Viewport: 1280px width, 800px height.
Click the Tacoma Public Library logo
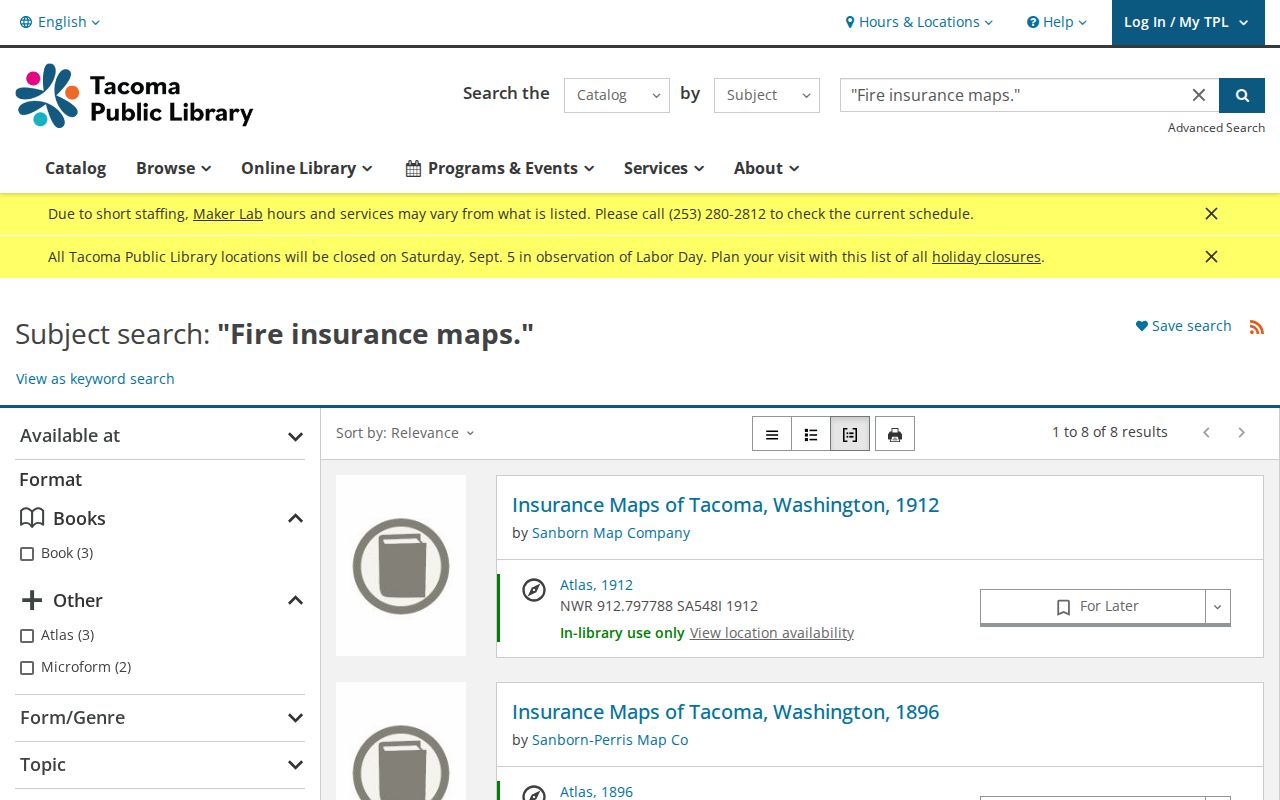tap(134, 96)
